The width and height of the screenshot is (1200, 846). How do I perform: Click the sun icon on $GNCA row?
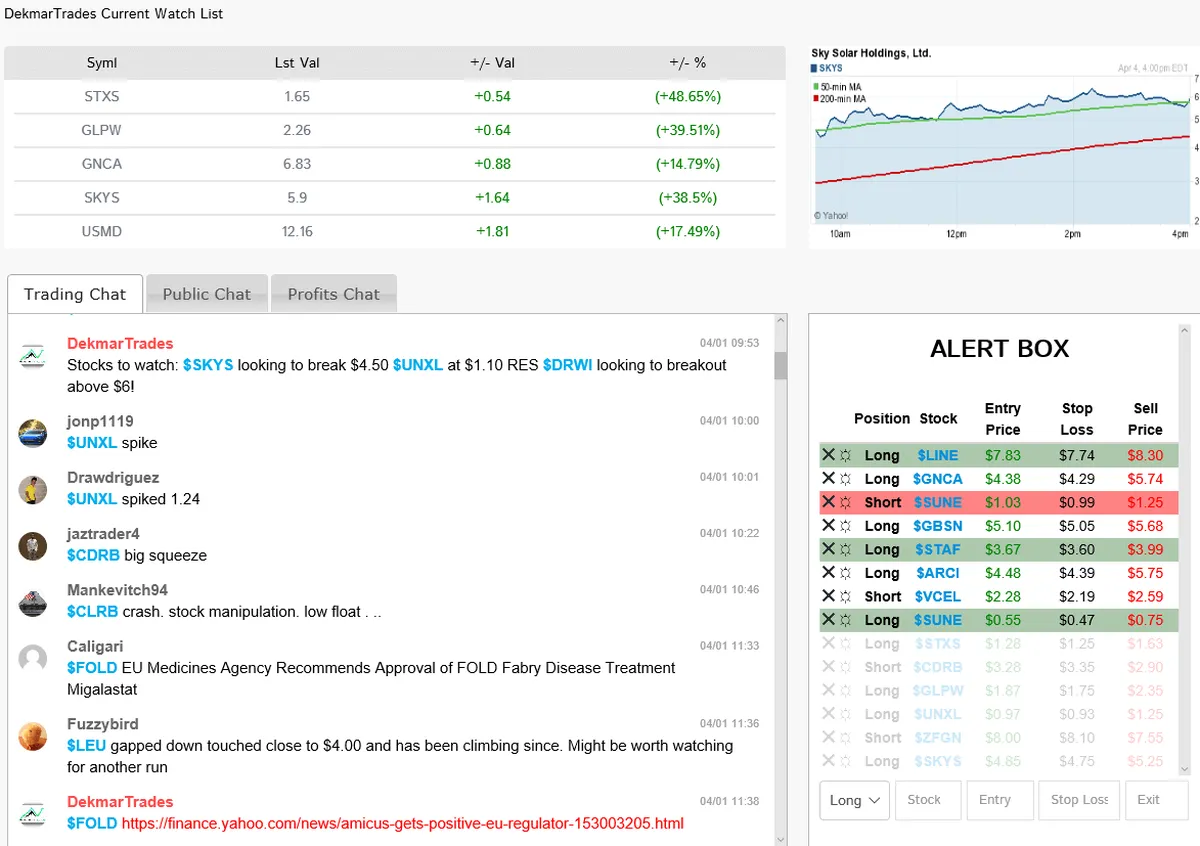(845, 479)
